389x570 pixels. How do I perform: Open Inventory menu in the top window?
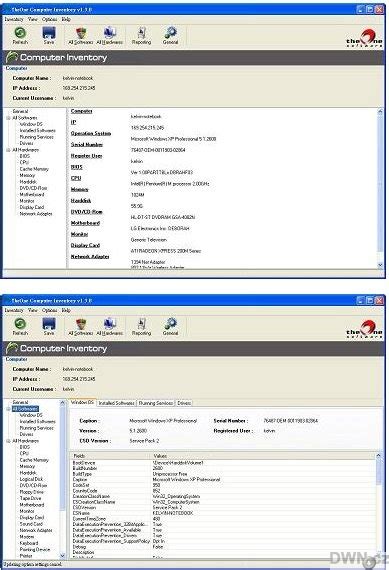click(14, 19)
